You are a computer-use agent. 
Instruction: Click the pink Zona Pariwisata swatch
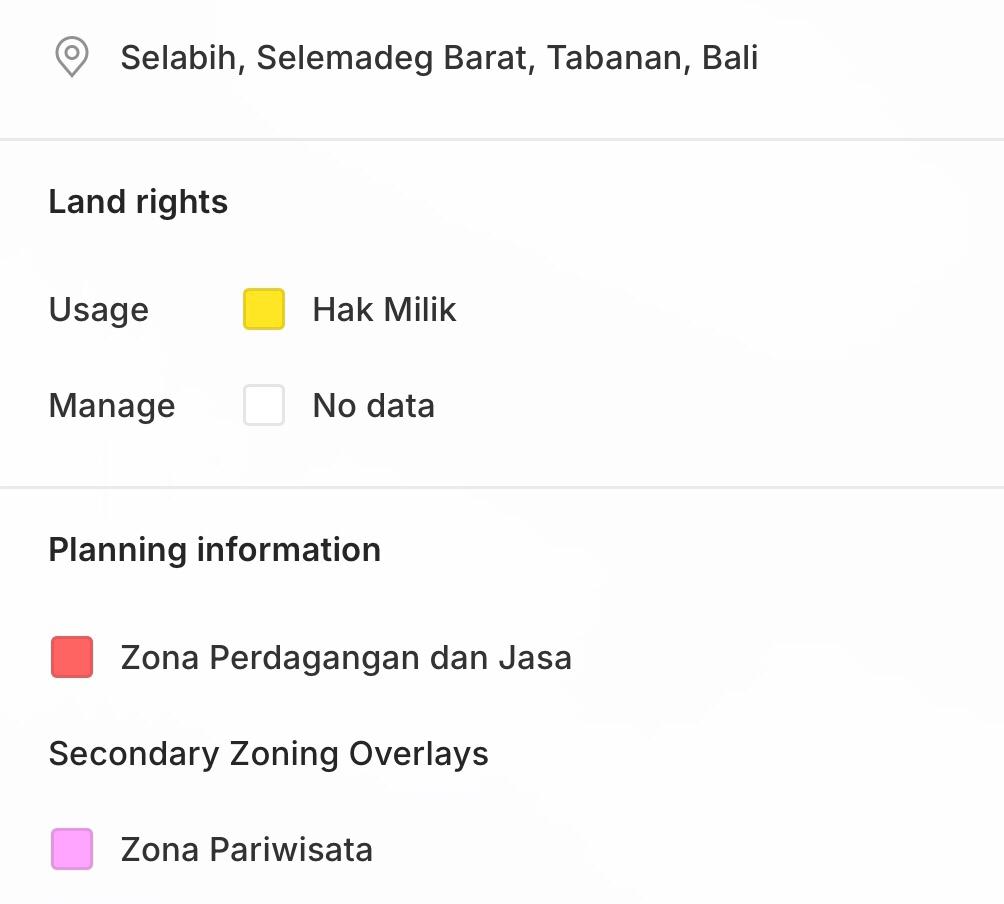[72, 849]
